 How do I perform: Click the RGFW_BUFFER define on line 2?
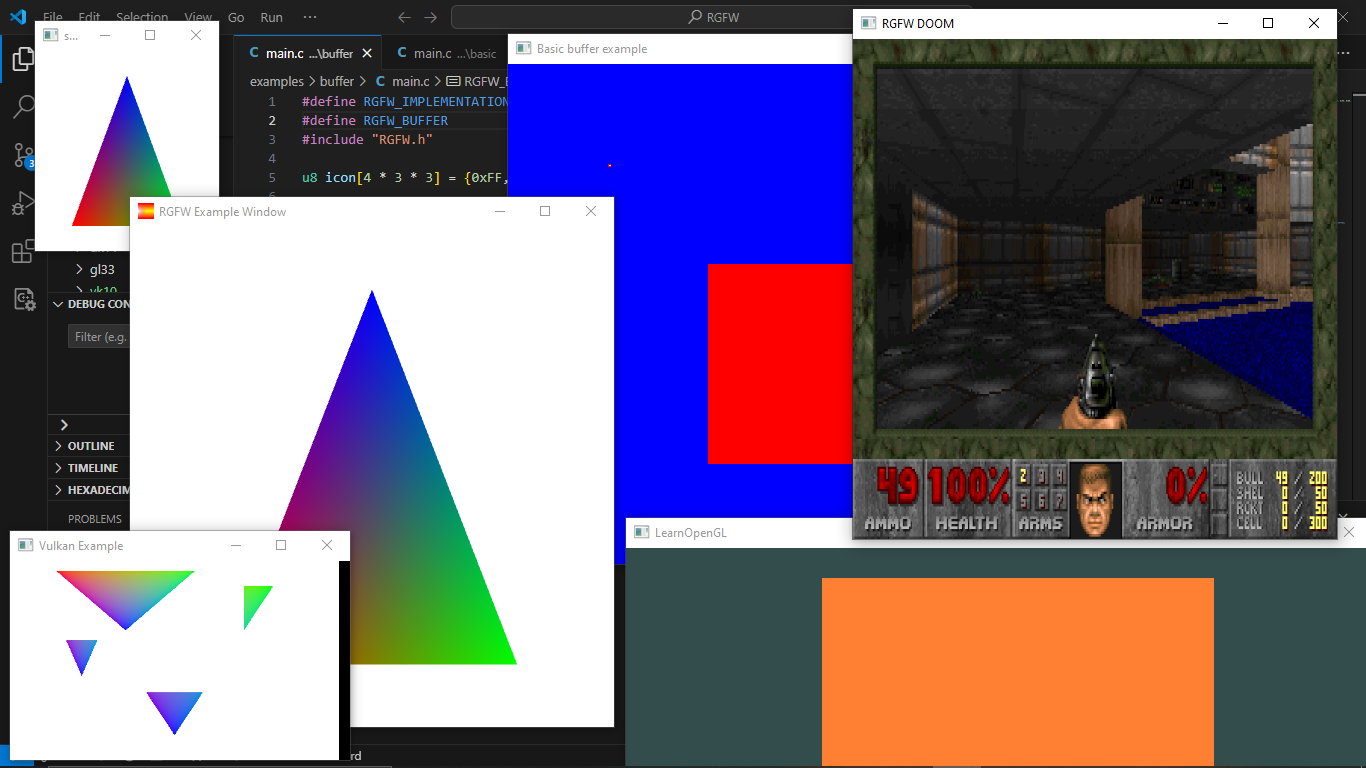(x=405, y=120)
